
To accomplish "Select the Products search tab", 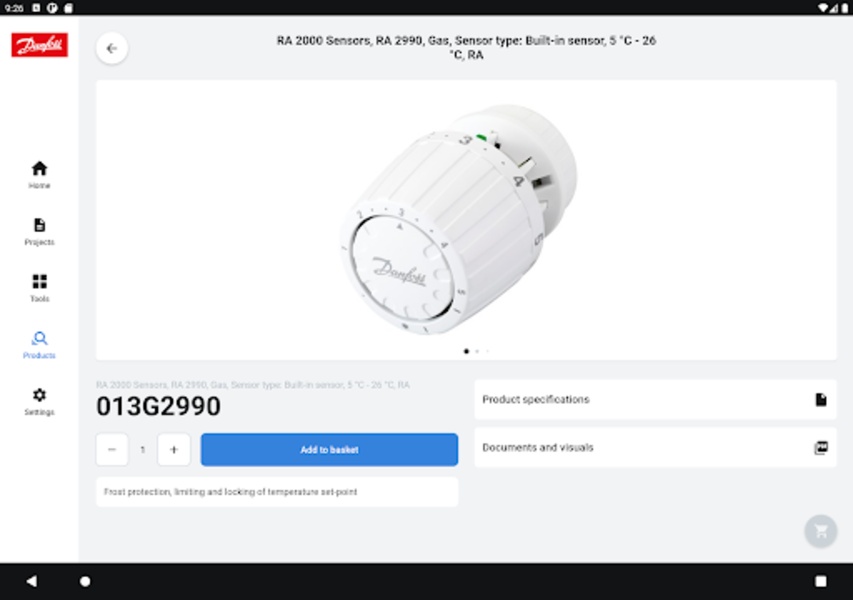I will [39, 345].
